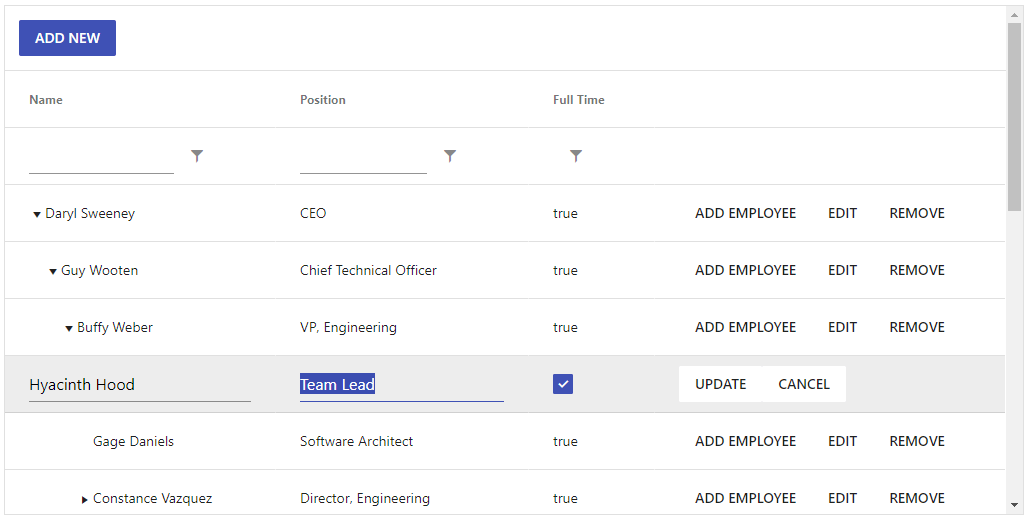This screenshot has width=1032, height=520.
Task: Edit the Guy Wooten row
Action: (x=842, y=271)
